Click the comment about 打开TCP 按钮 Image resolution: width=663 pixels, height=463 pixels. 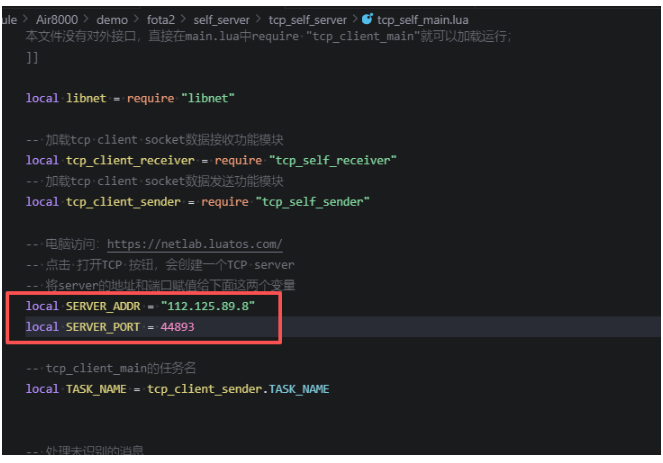(160, 265)
